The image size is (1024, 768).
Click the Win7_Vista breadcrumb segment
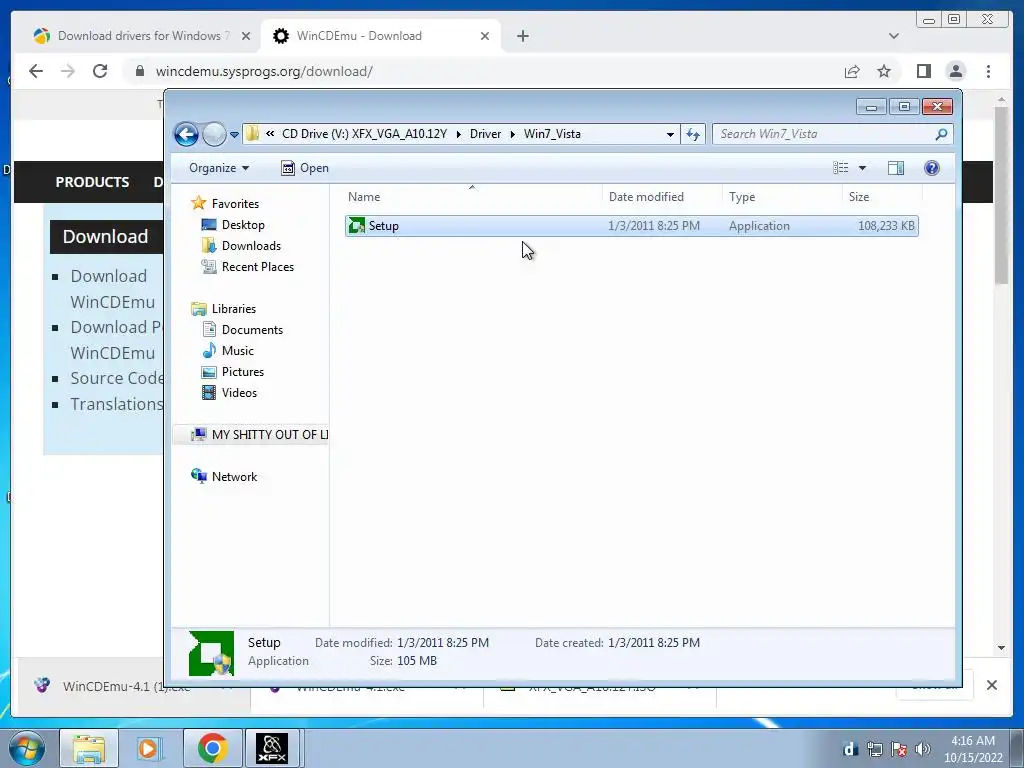552,134
